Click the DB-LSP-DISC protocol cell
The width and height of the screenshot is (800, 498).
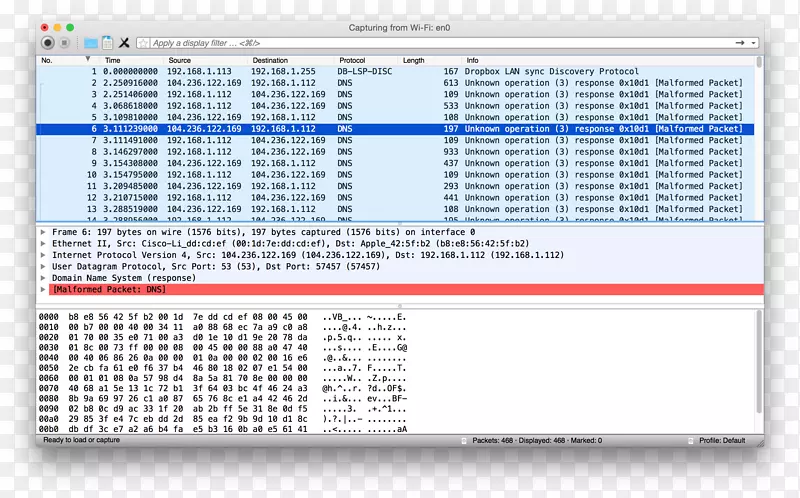point(364,71)
